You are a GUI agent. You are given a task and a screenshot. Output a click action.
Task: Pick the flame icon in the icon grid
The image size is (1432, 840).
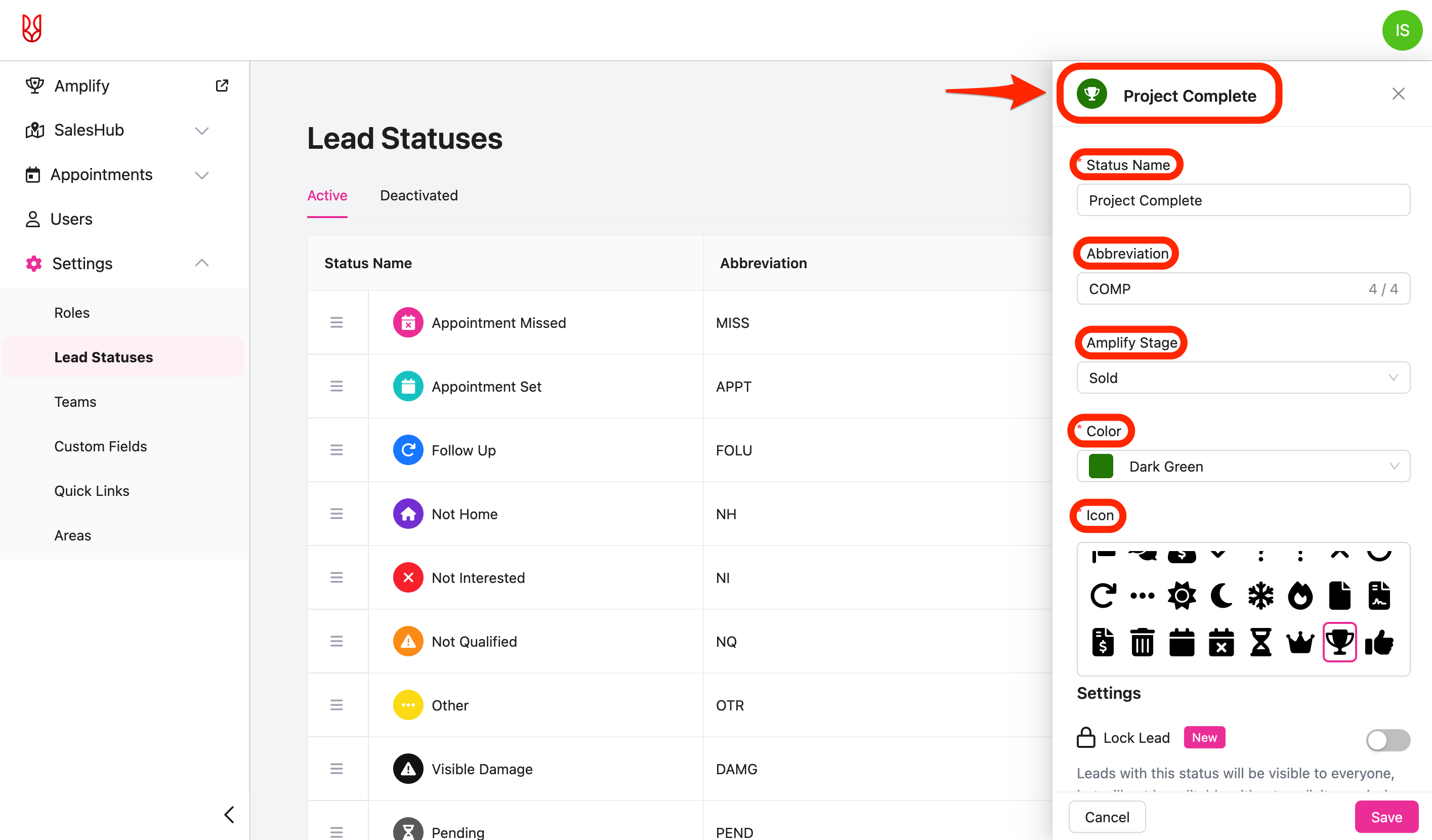[x=1300, y=596]
